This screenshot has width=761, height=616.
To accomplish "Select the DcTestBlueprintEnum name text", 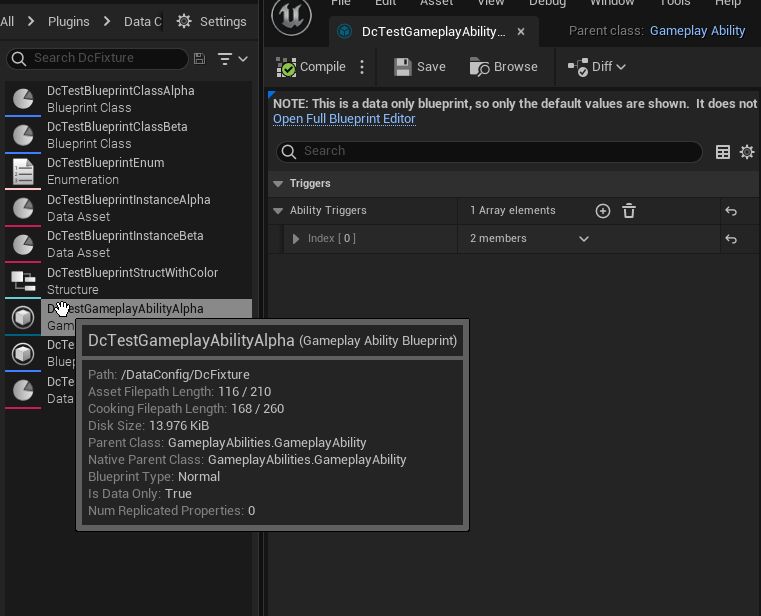I will click(105, 163).
